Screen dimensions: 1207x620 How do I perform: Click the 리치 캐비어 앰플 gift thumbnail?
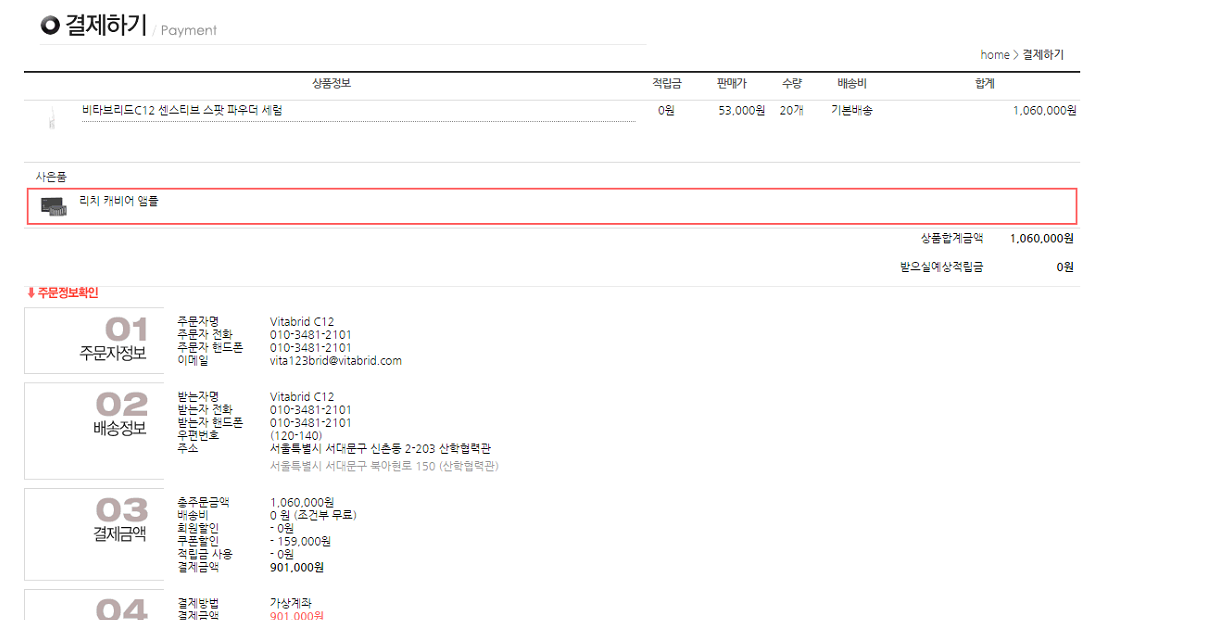click(53, 206)
